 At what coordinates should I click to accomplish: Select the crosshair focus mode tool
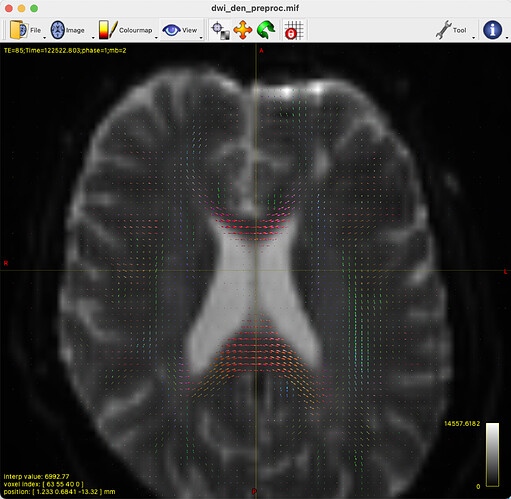[220, 30]
